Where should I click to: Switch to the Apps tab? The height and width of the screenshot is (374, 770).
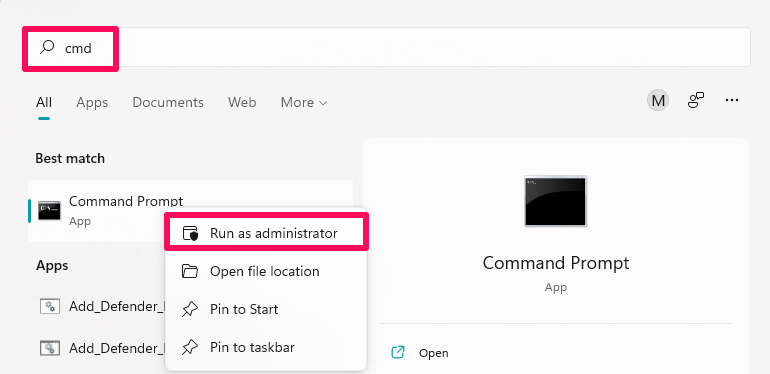point(92,103)
